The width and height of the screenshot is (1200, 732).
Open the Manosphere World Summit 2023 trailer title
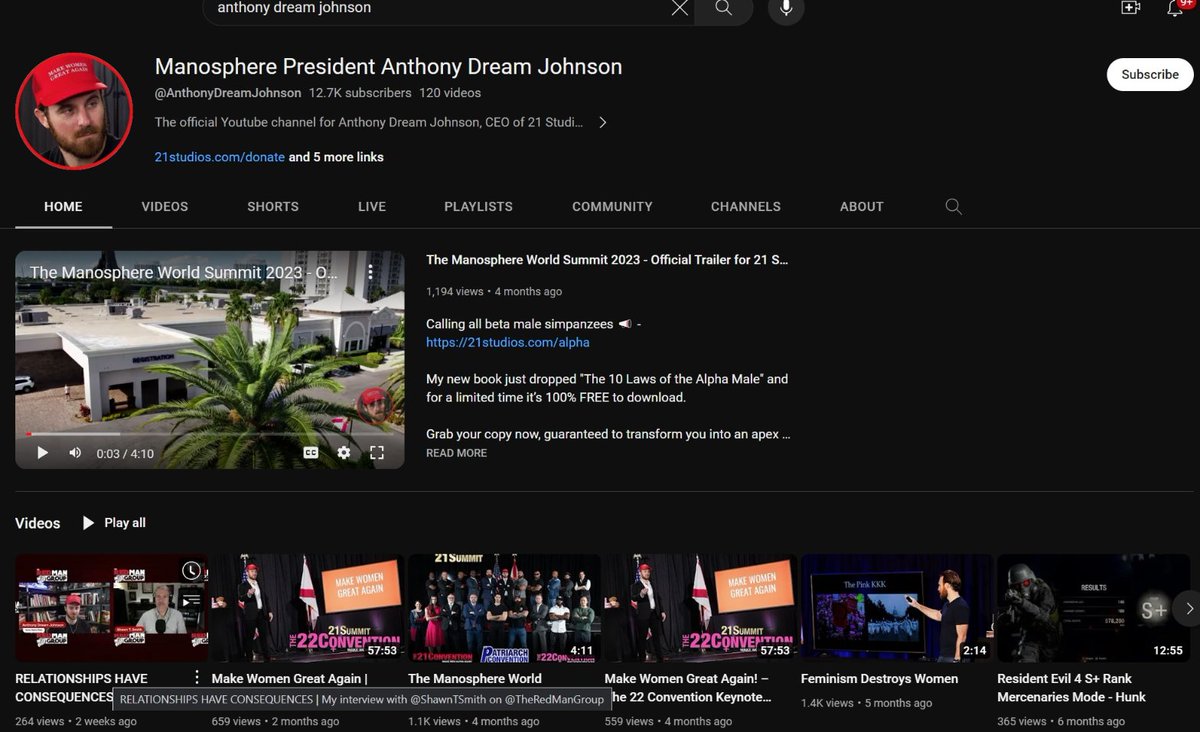tap(607, 260)
